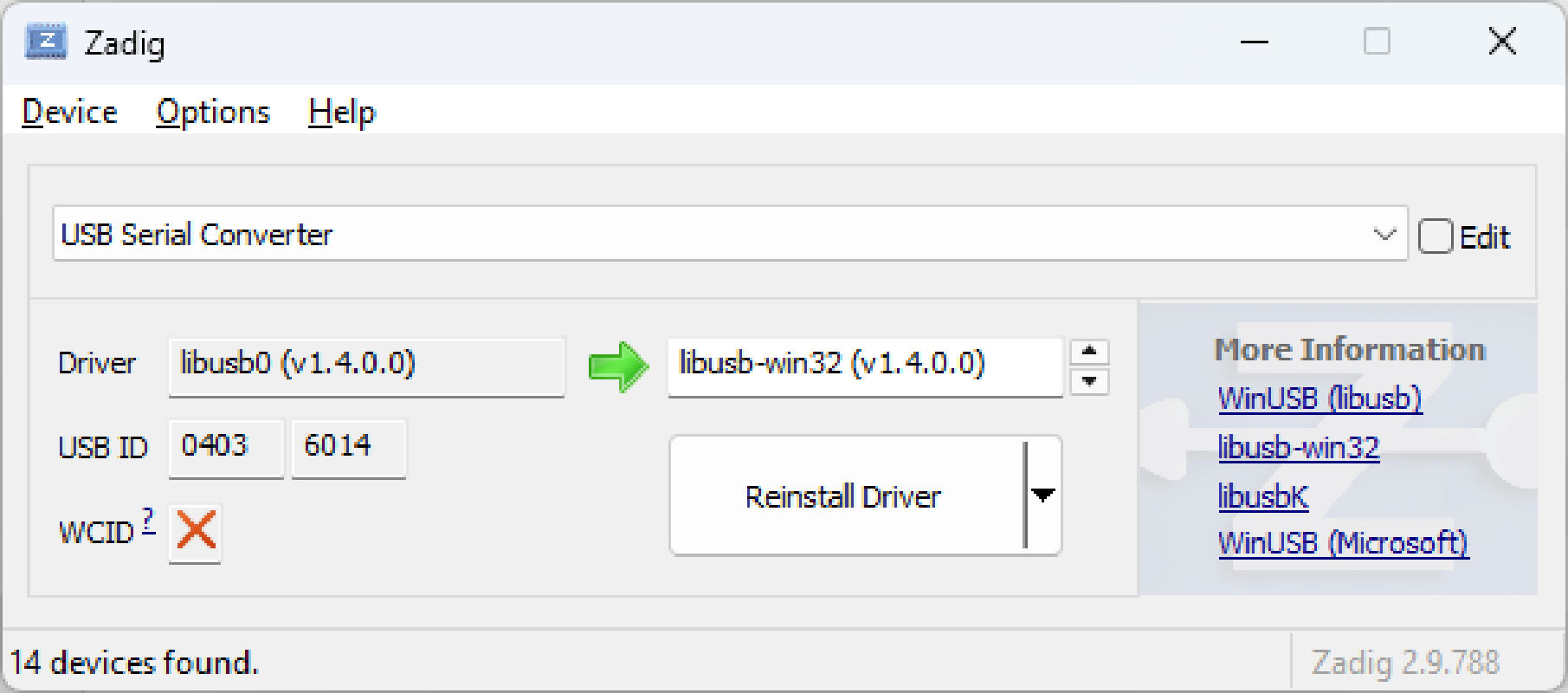Screen dimensions: 1568x693
Task: Click the green arrow between driver fields
Action: [x=618, y=366]
